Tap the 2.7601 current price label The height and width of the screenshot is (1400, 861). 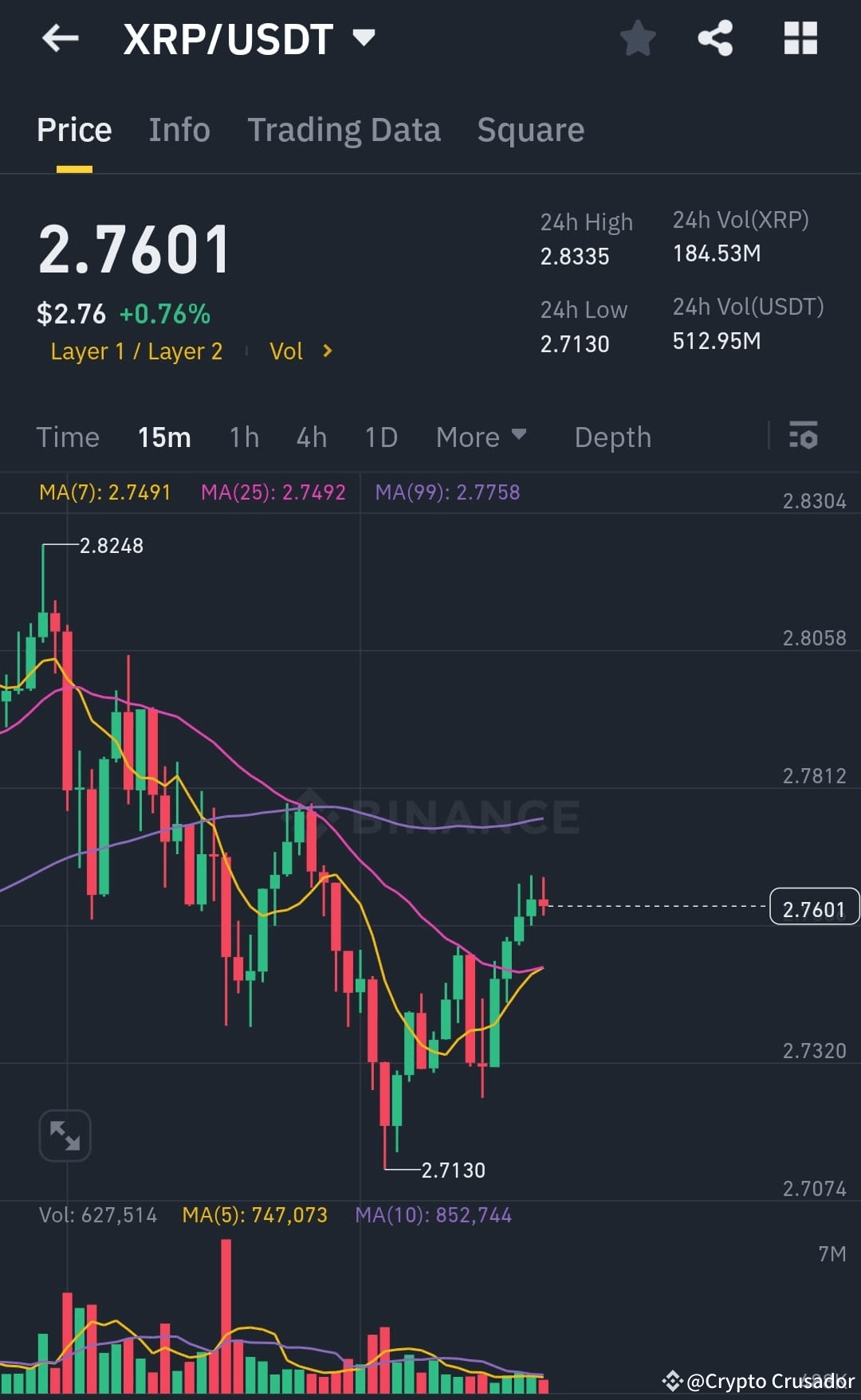tap(814, 906)
